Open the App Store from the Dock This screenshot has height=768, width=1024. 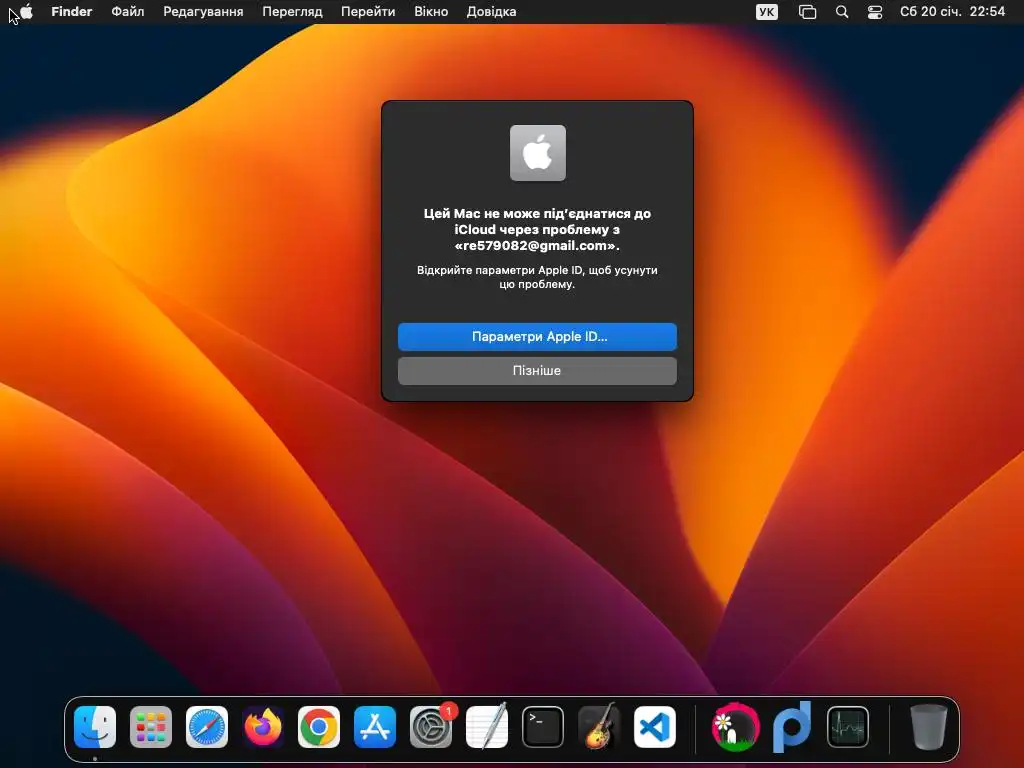click(375, 726)
